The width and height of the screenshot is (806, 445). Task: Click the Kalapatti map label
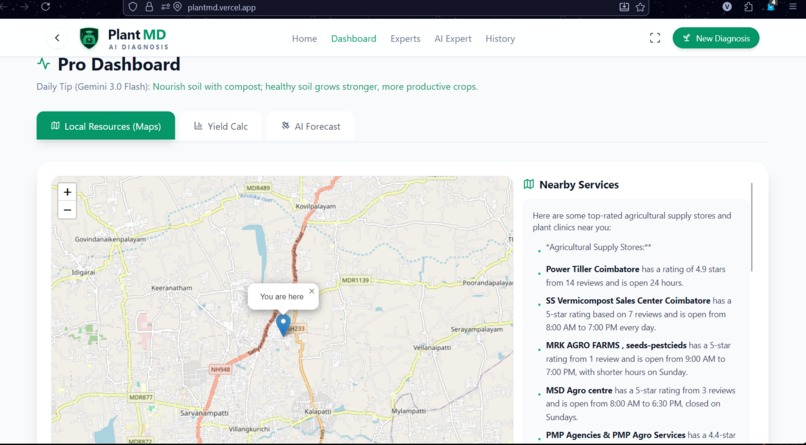318,412
